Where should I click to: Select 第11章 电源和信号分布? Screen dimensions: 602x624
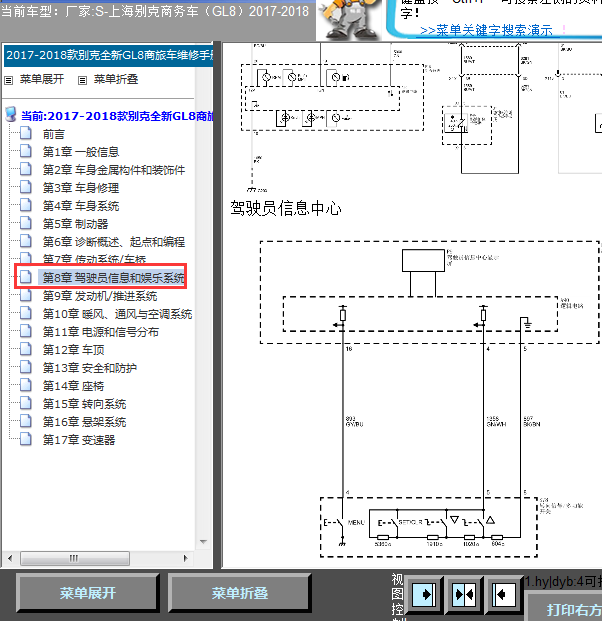click(101, 332)
